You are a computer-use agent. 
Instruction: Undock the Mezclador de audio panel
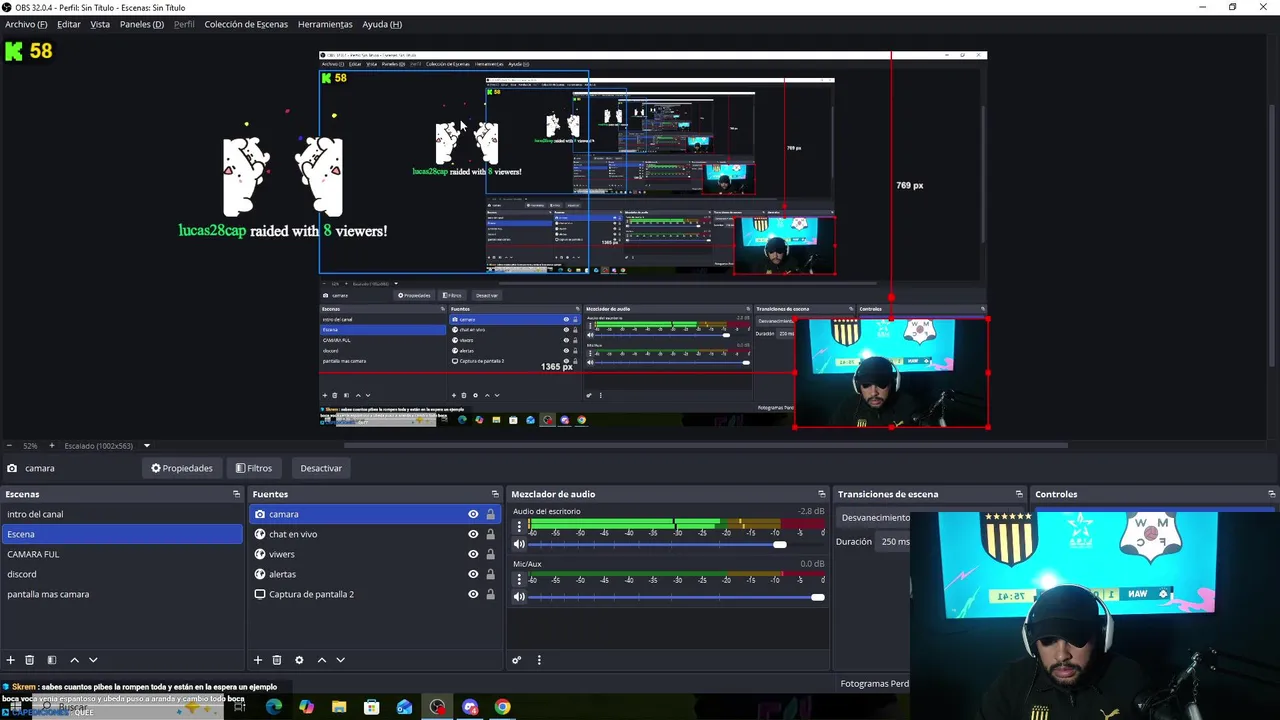pyautogui.click(x=822, y=494)
